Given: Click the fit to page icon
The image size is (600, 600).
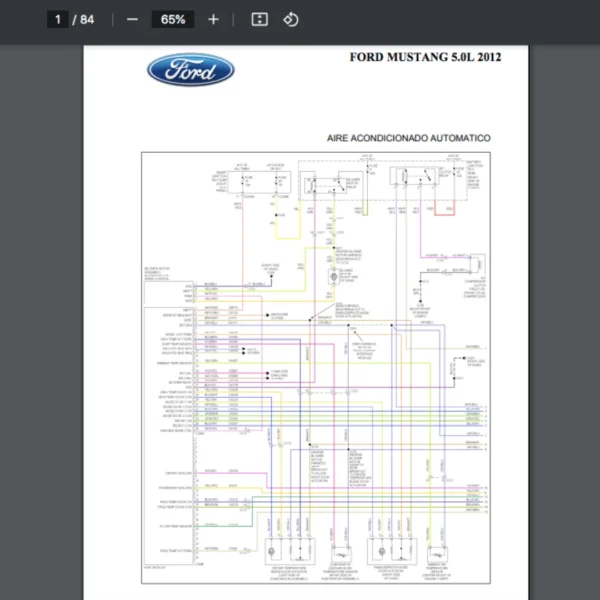Looking at the screenshot, I should pyautogui.click(x=259, y=19).
